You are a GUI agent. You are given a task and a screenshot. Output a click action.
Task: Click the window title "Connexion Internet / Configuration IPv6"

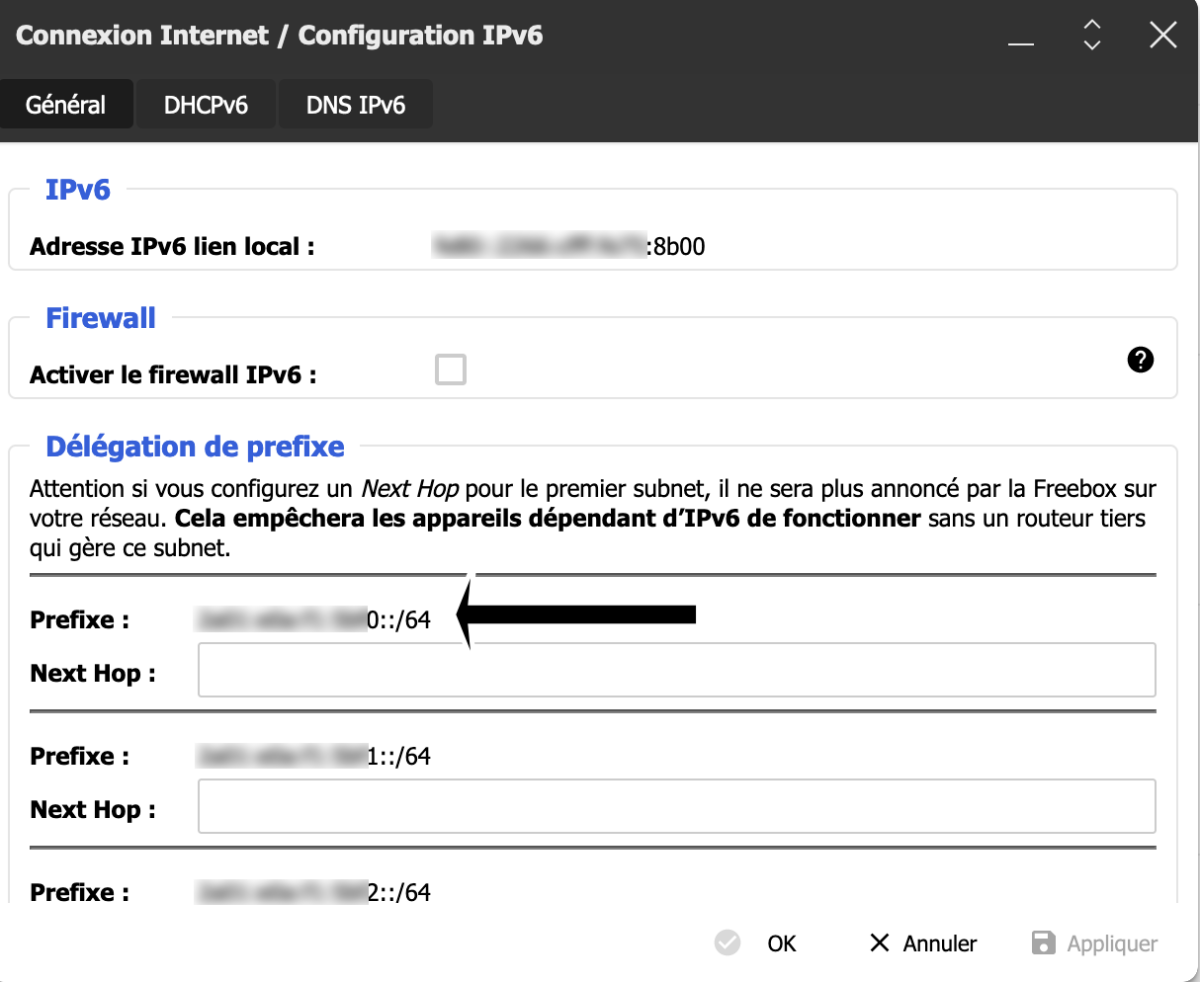pos(280,36)
